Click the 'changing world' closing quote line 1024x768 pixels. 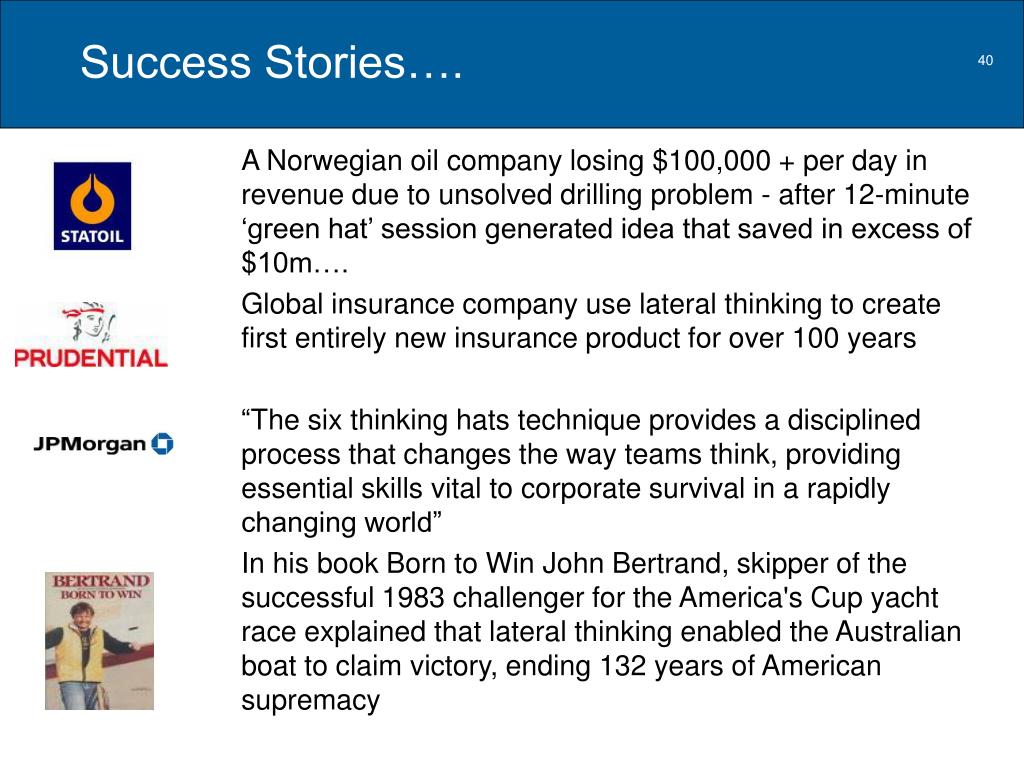tap(342, 522)
